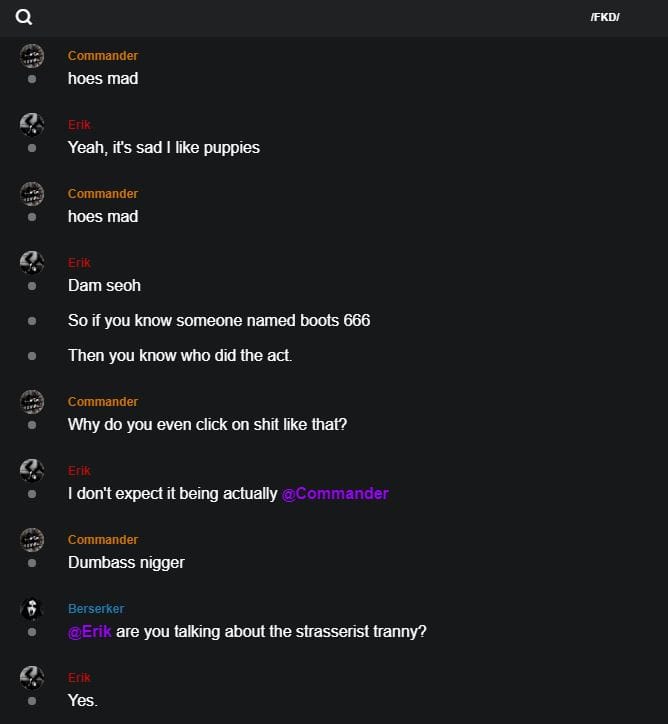
Task: Click the first Commander avatar in the chat
Action: 32,56
